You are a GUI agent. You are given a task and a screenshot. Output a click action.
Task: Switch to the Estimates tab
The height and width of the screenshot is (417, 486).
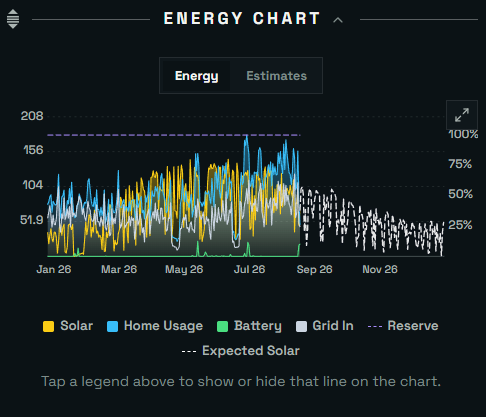(x=276, y=76)
